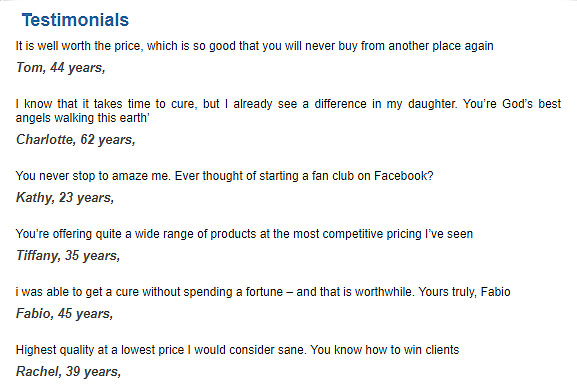This screenshot has width=577, height=389.
Task: Select Tom's testimonial about price
Action: coord(254,46)
